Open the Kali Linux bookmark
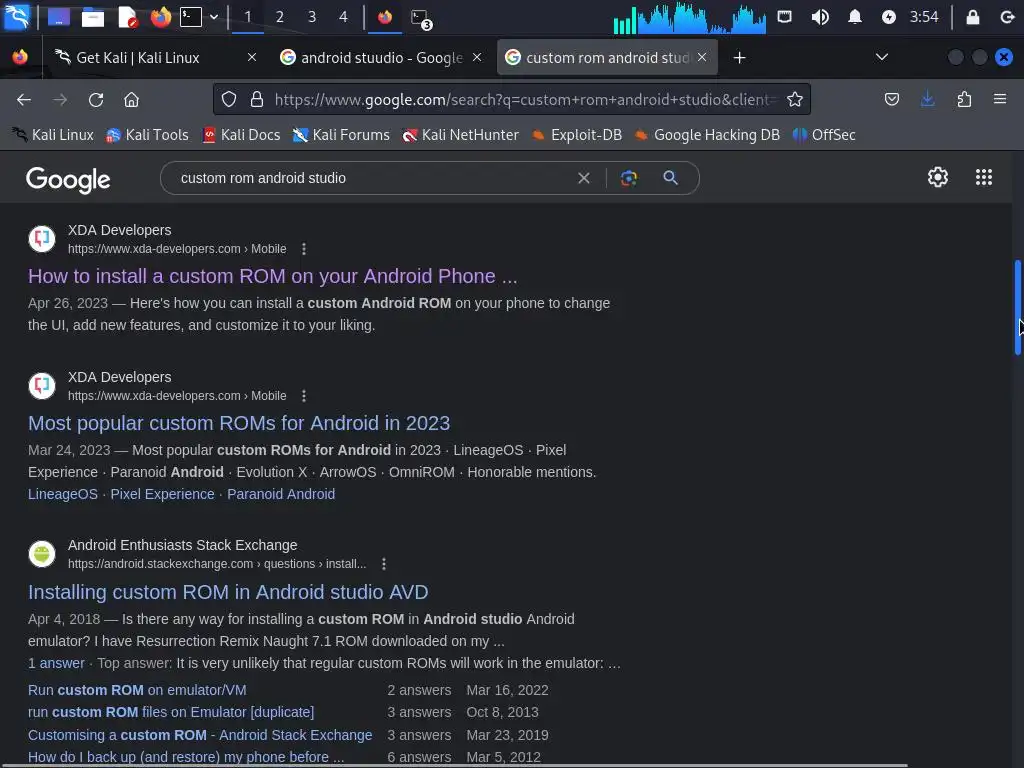 [54, 135]
